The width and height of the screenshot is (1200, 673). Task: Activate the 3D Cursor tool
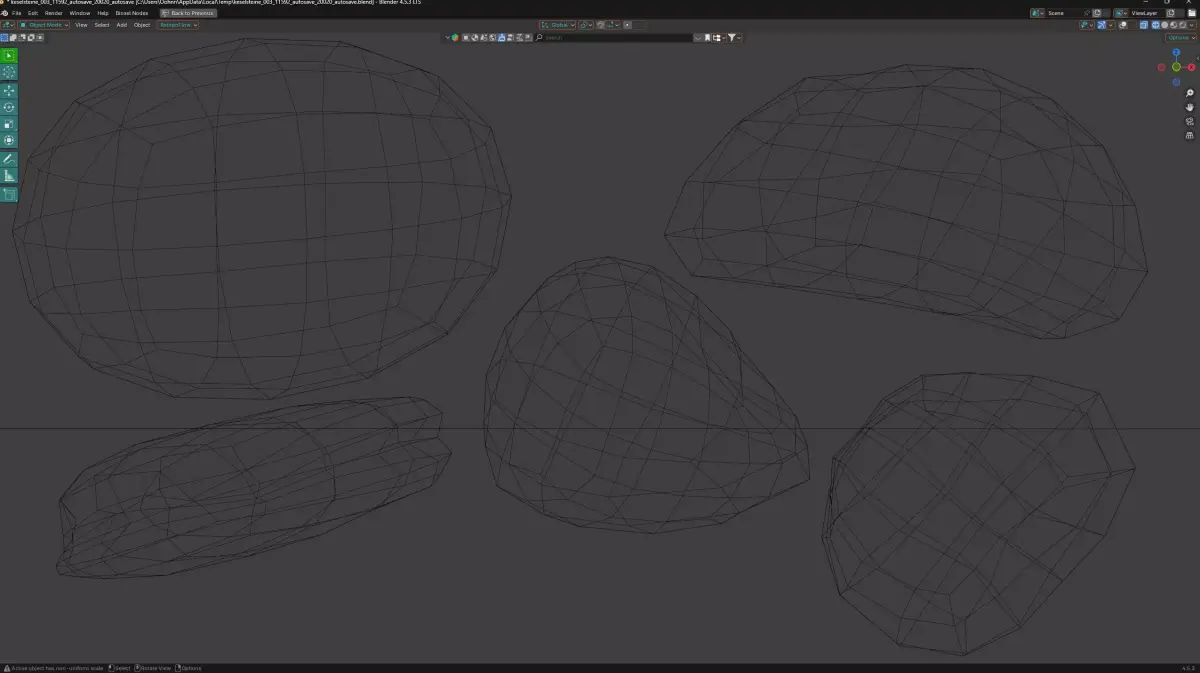9,72
